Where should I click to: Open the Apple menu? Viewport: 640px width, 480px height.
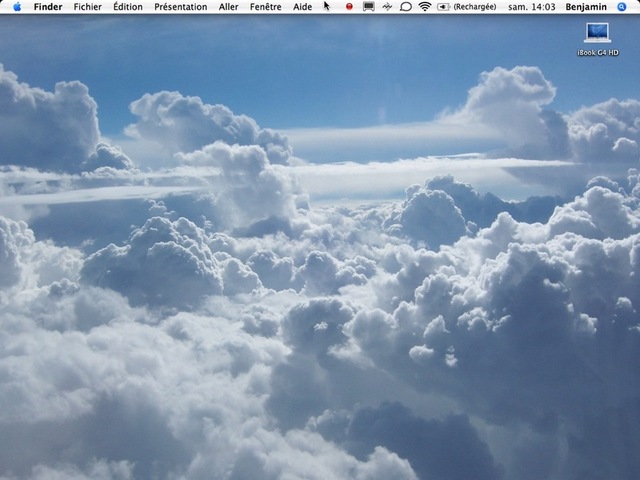(x=17, y=7)
